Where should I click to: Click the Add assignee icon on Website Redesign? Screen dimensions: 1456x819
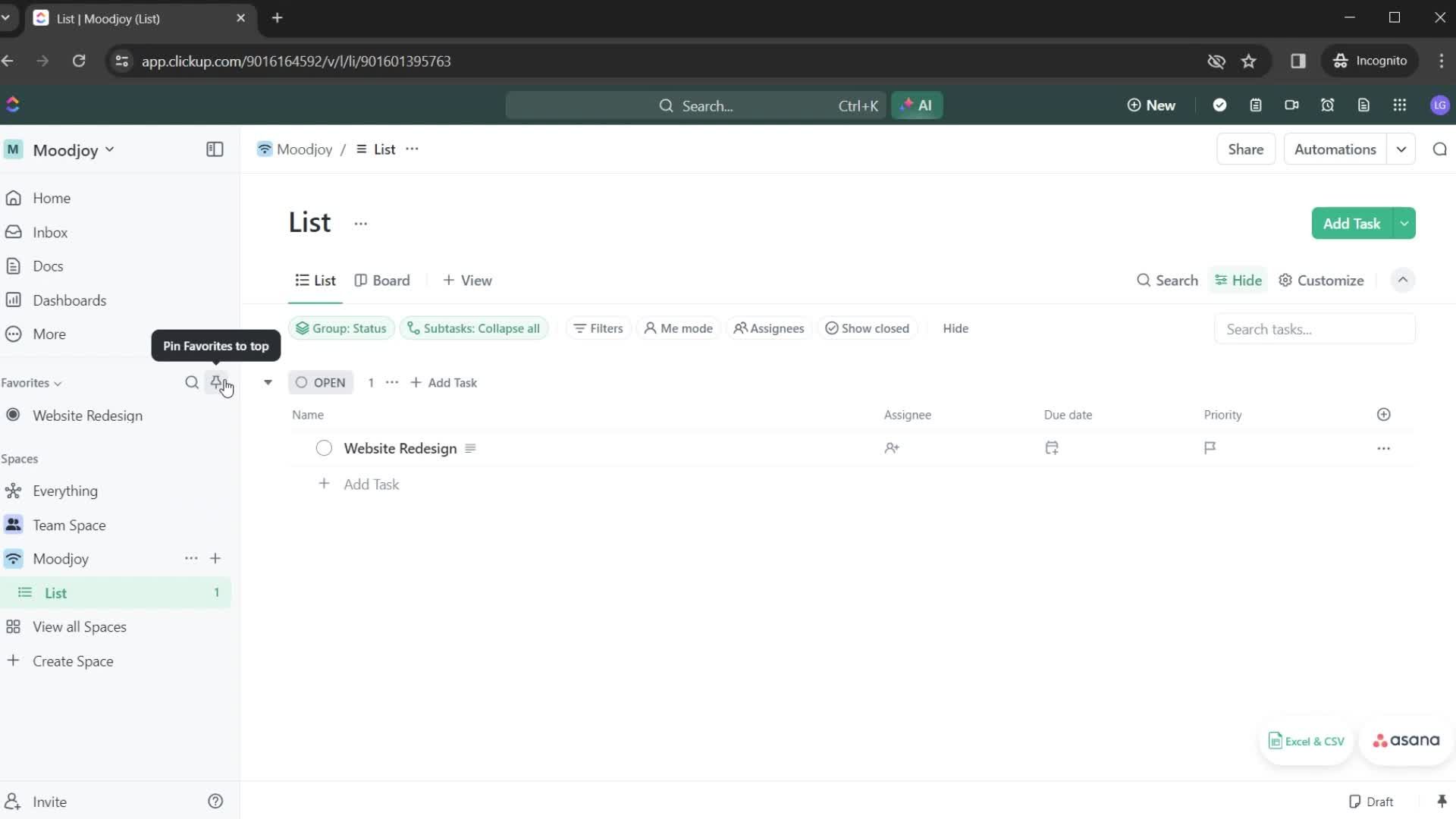[x=893, y=448]
